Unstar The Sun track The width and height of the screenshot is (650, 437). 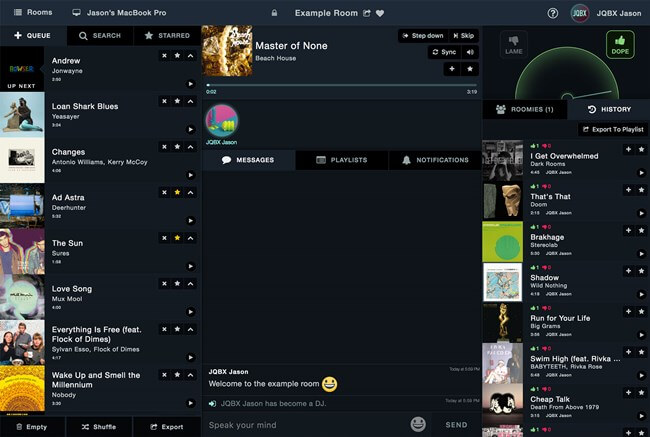[x=177, y=238]
